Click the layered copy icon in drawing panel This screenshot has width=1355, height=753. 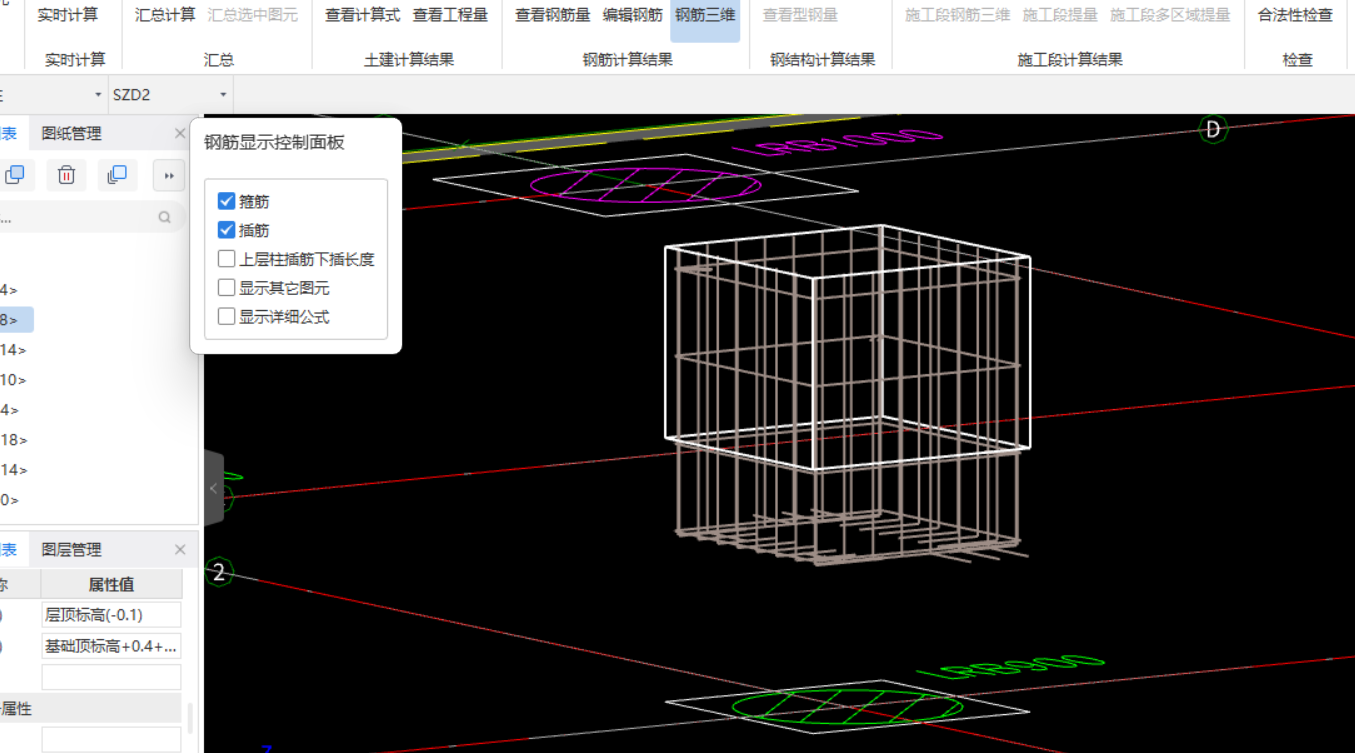pos(117,174)
